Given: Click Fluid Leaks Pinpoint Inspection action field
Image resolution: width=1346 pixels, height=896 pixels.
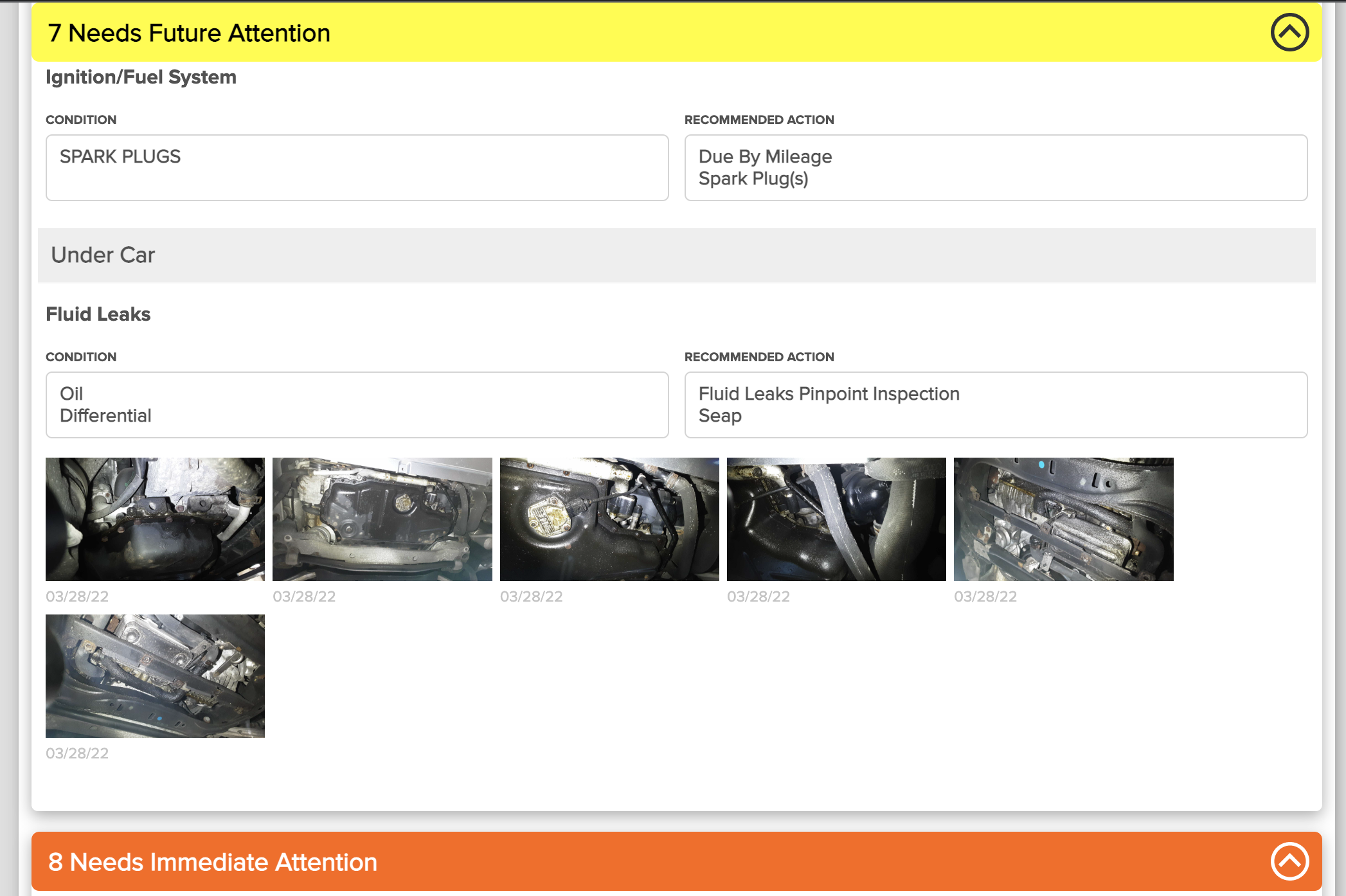Looking at the screenshot, I should (996, 405).
